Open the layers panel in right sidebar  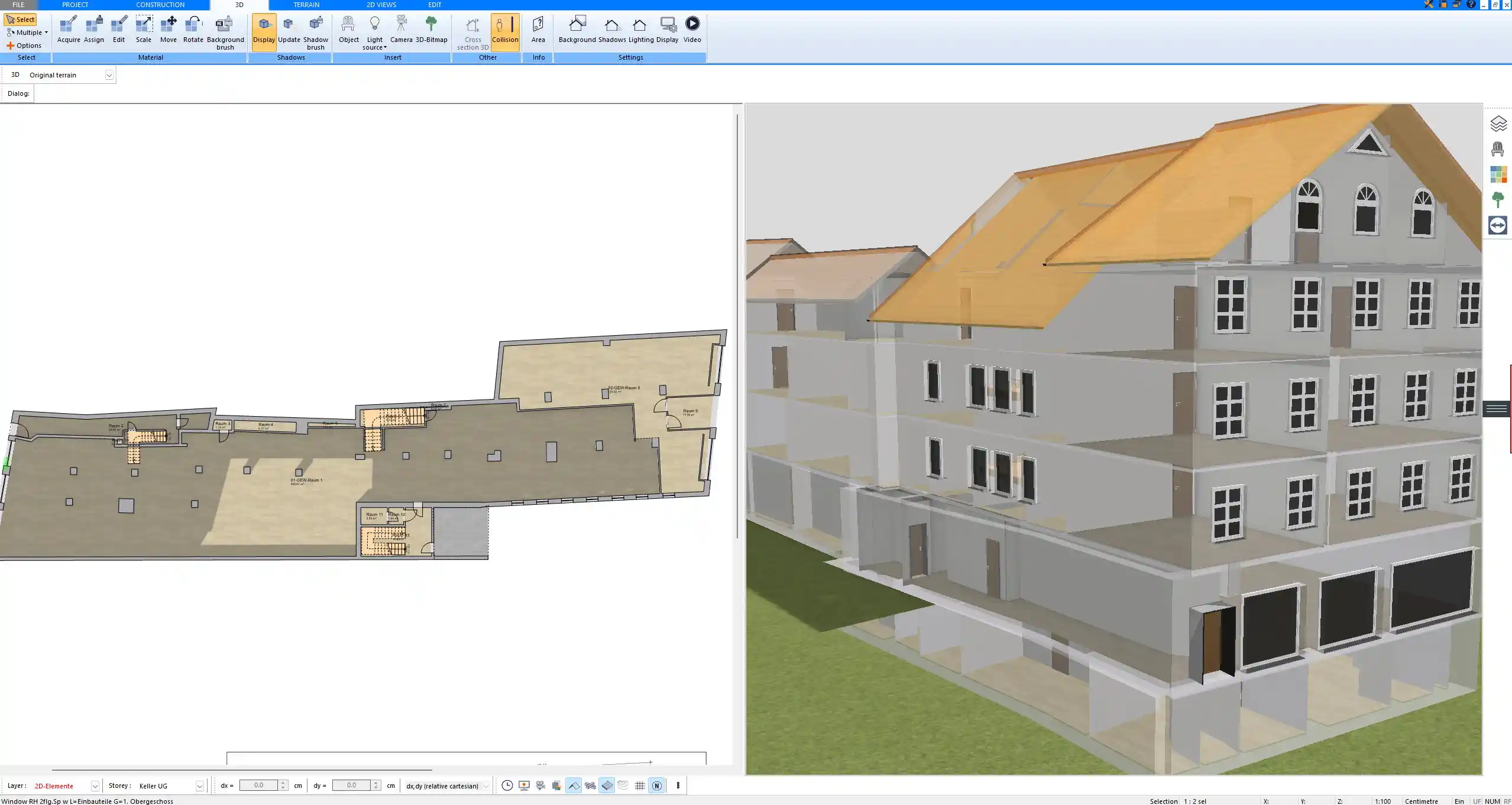click(x=1498, y=124)
